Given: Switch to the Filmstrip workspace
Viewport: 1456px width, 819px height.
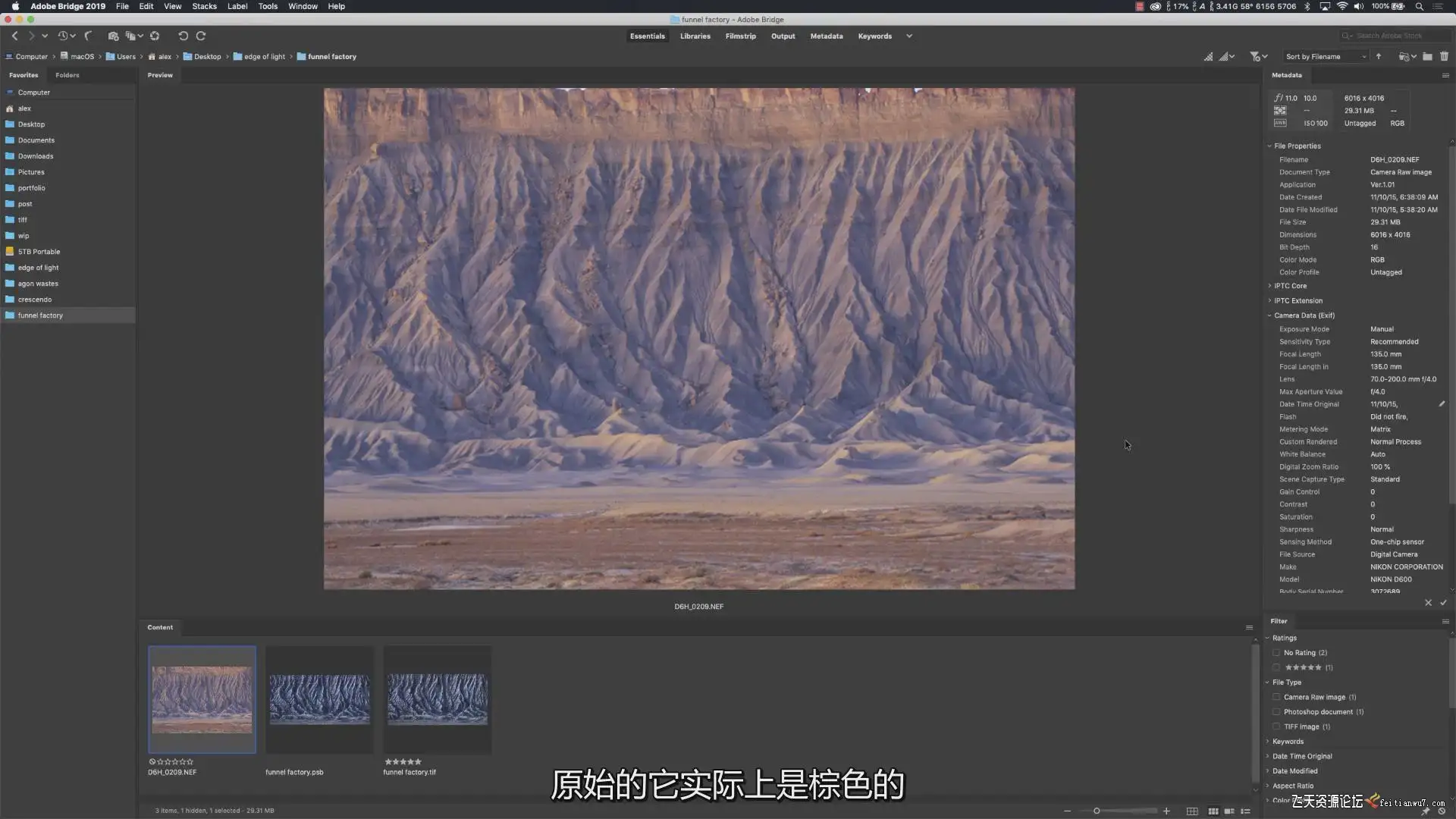Looking at the screenshot, I should click(740, 36).
